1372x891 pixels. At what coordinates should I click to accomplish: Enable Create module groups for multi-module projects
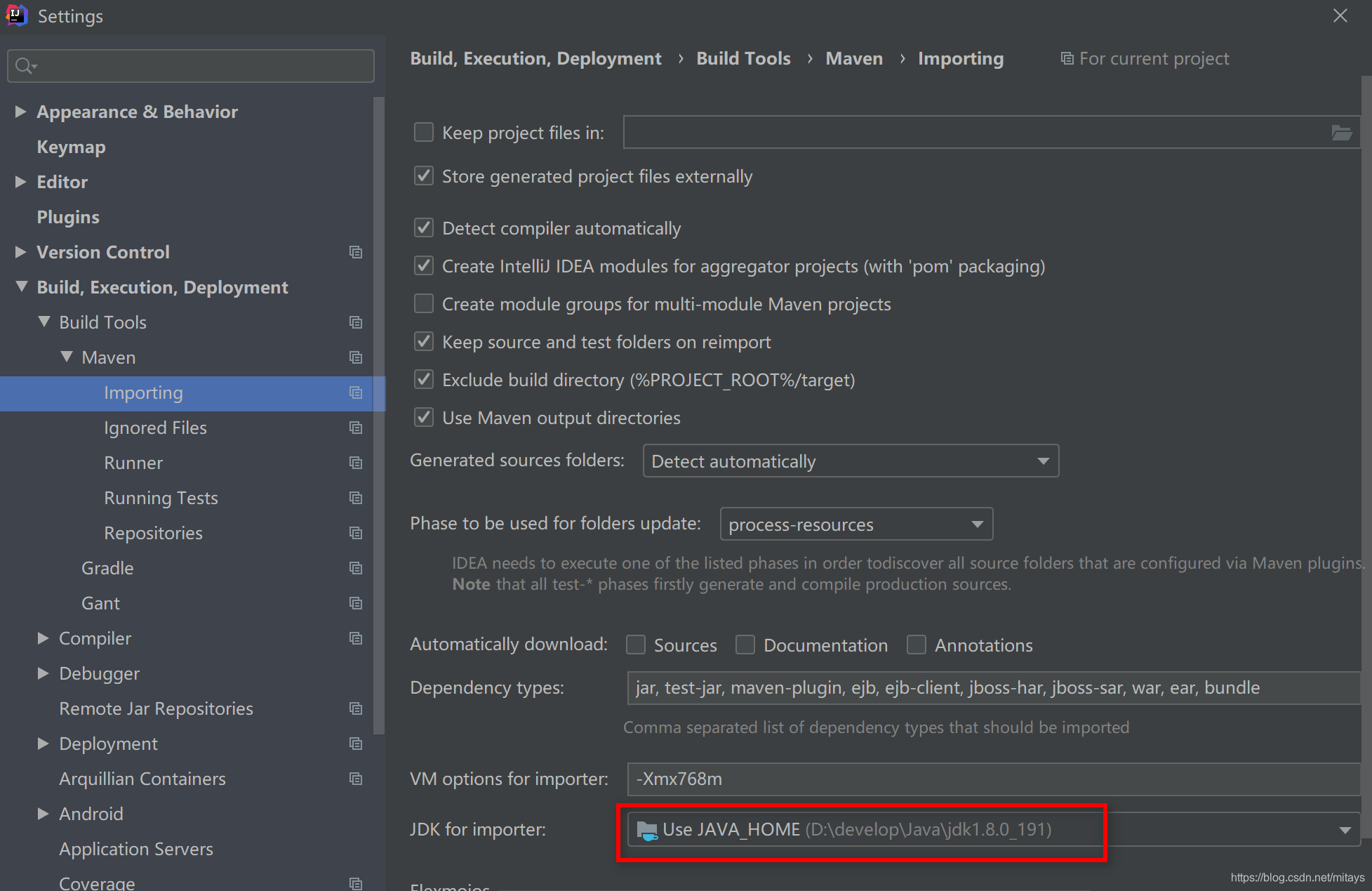coord(424,303)
